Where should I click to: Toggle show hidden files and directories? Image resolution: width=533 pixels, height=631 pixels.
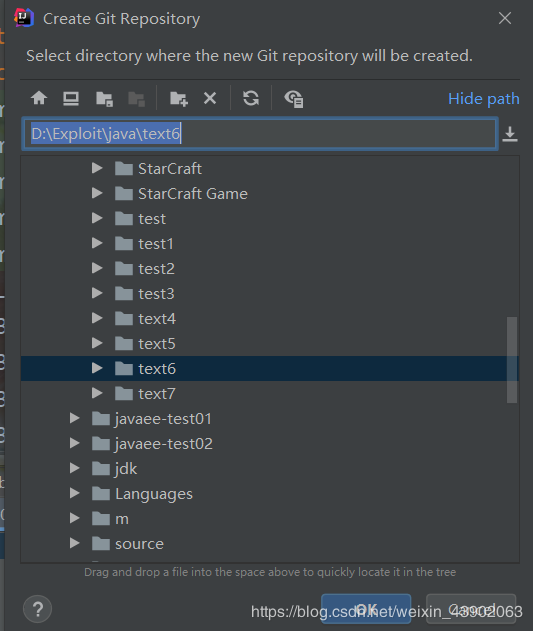(294, 99)
